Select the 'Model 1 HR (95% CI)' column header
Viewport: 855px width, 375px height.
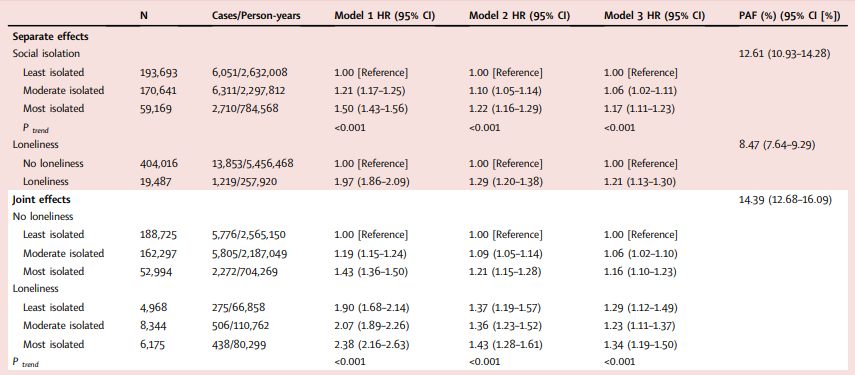[384, 16]
